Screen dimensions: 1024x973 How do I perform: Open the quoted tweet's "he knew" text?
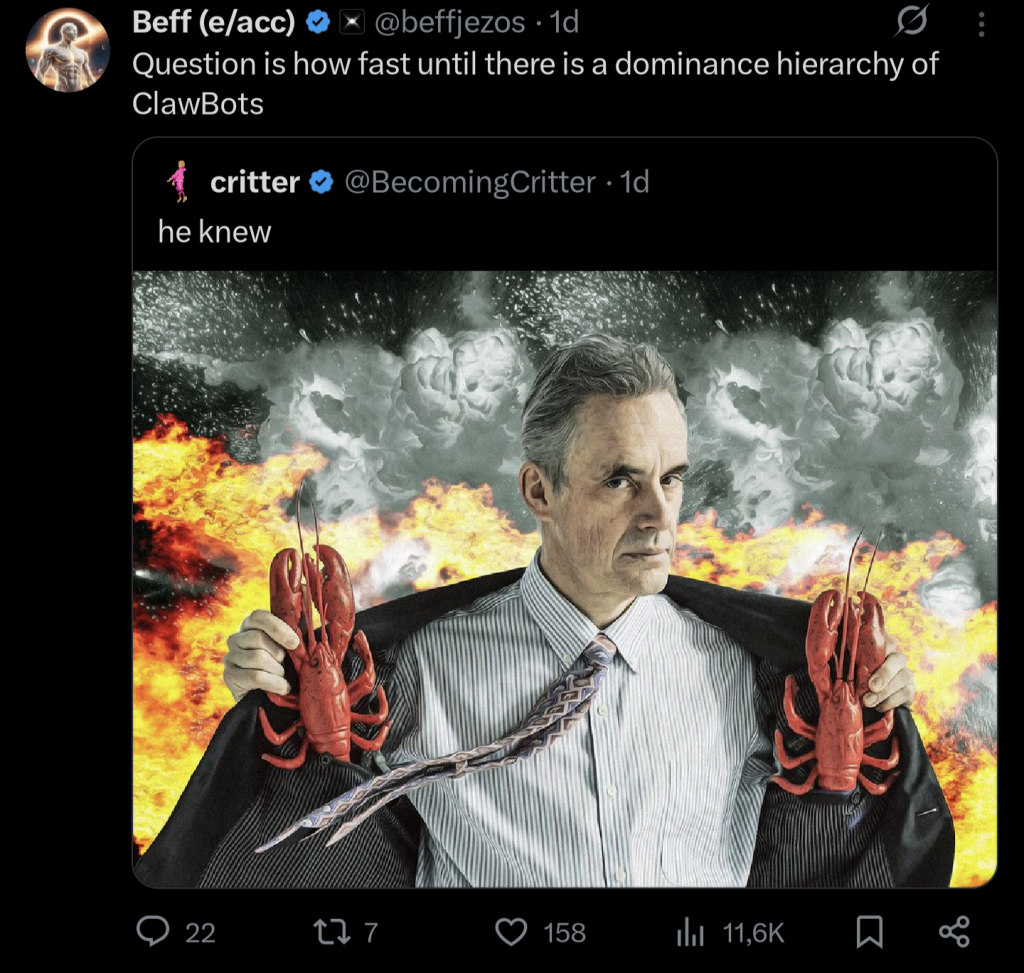pos(214,231)
